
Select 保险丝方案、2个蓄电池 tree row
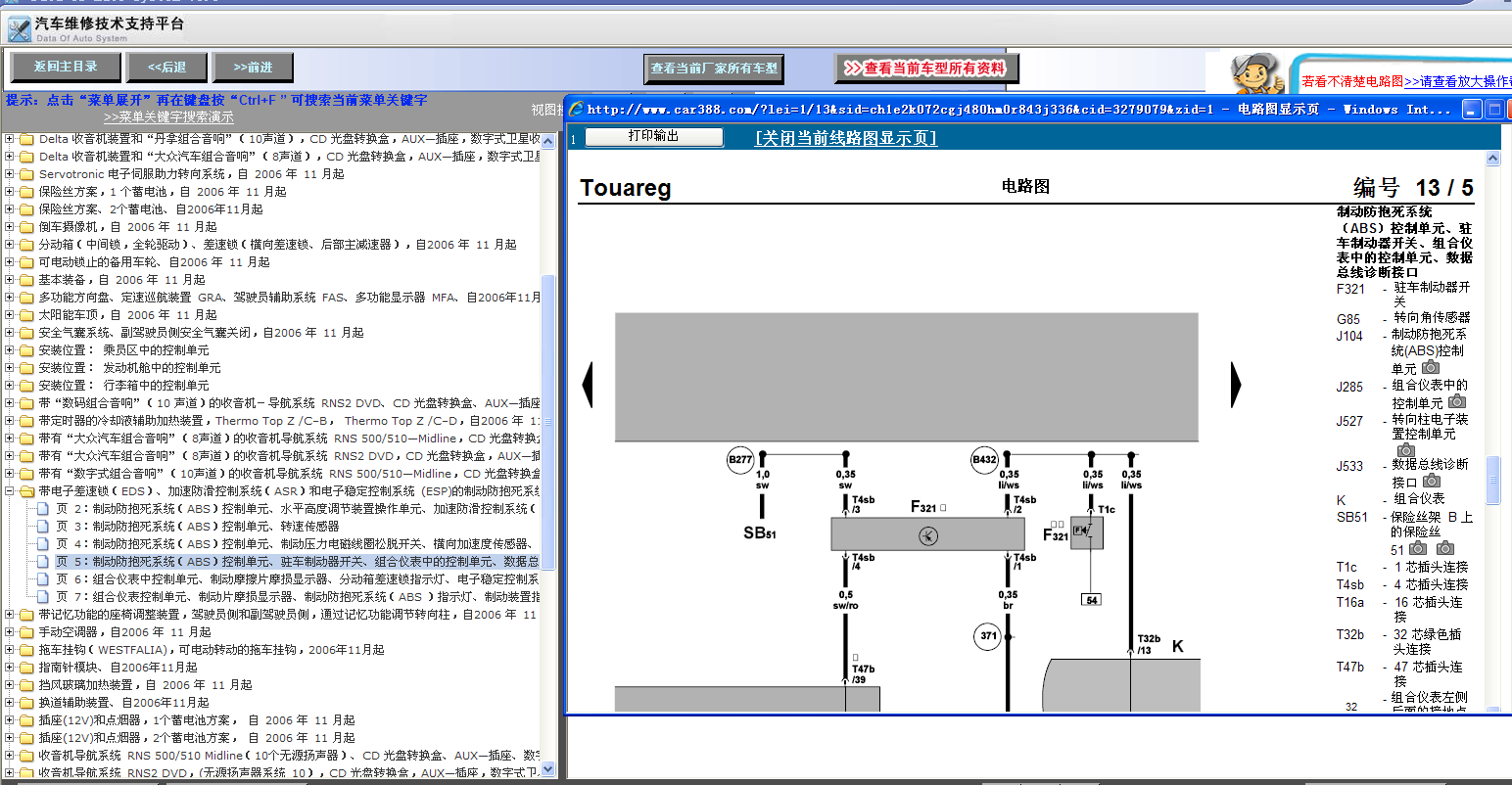coord(151,209)
